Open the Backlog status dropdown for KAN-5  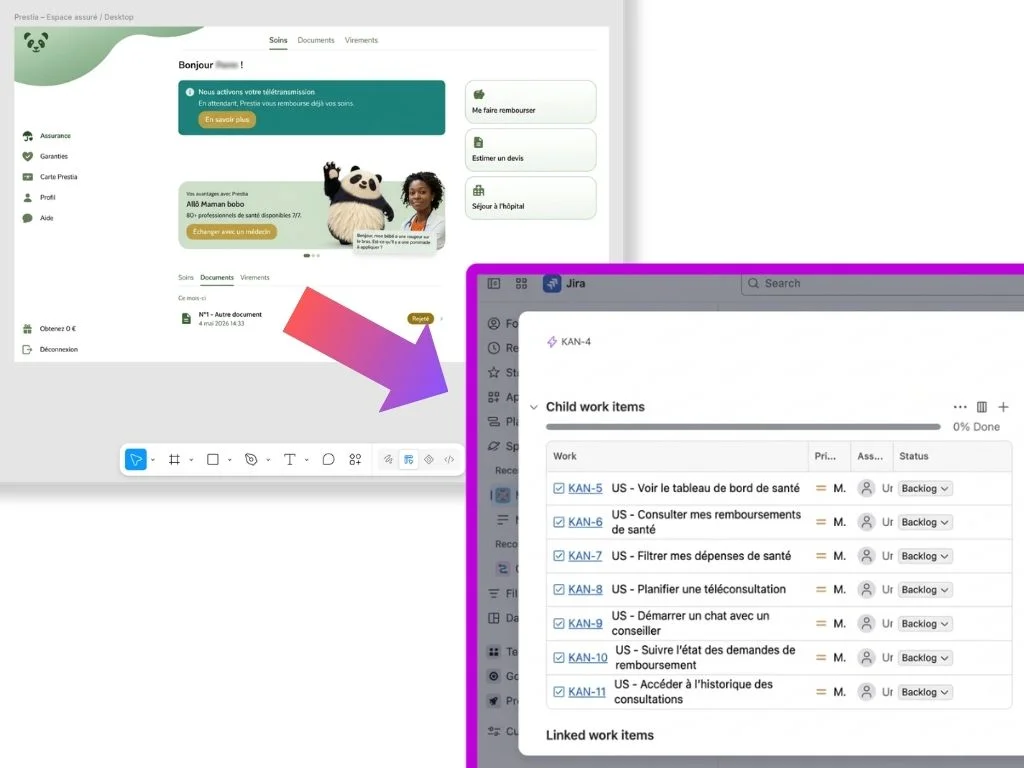(x=925, y=488)
